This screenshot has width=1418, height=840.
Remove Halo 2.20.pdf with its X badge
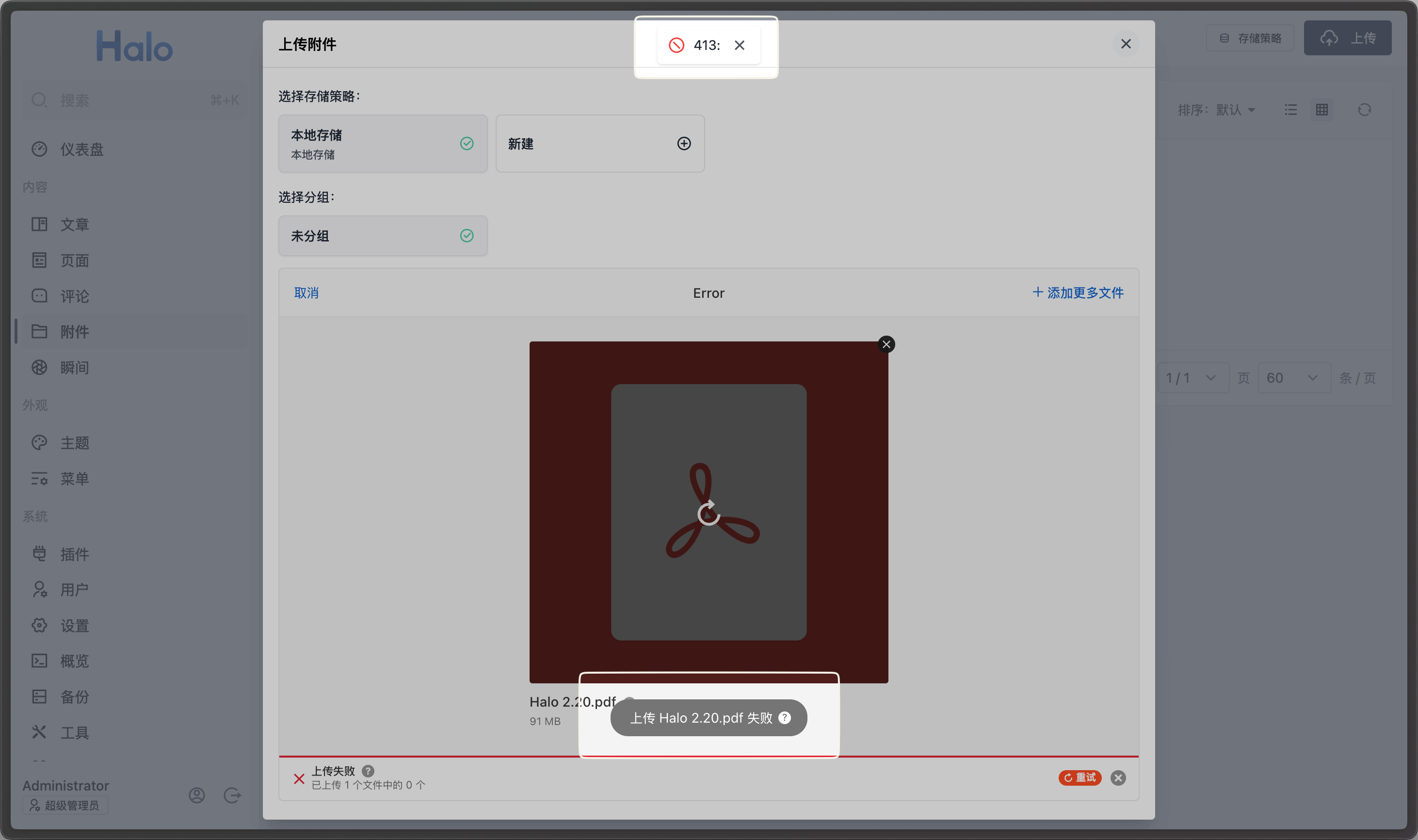[886, 344]
